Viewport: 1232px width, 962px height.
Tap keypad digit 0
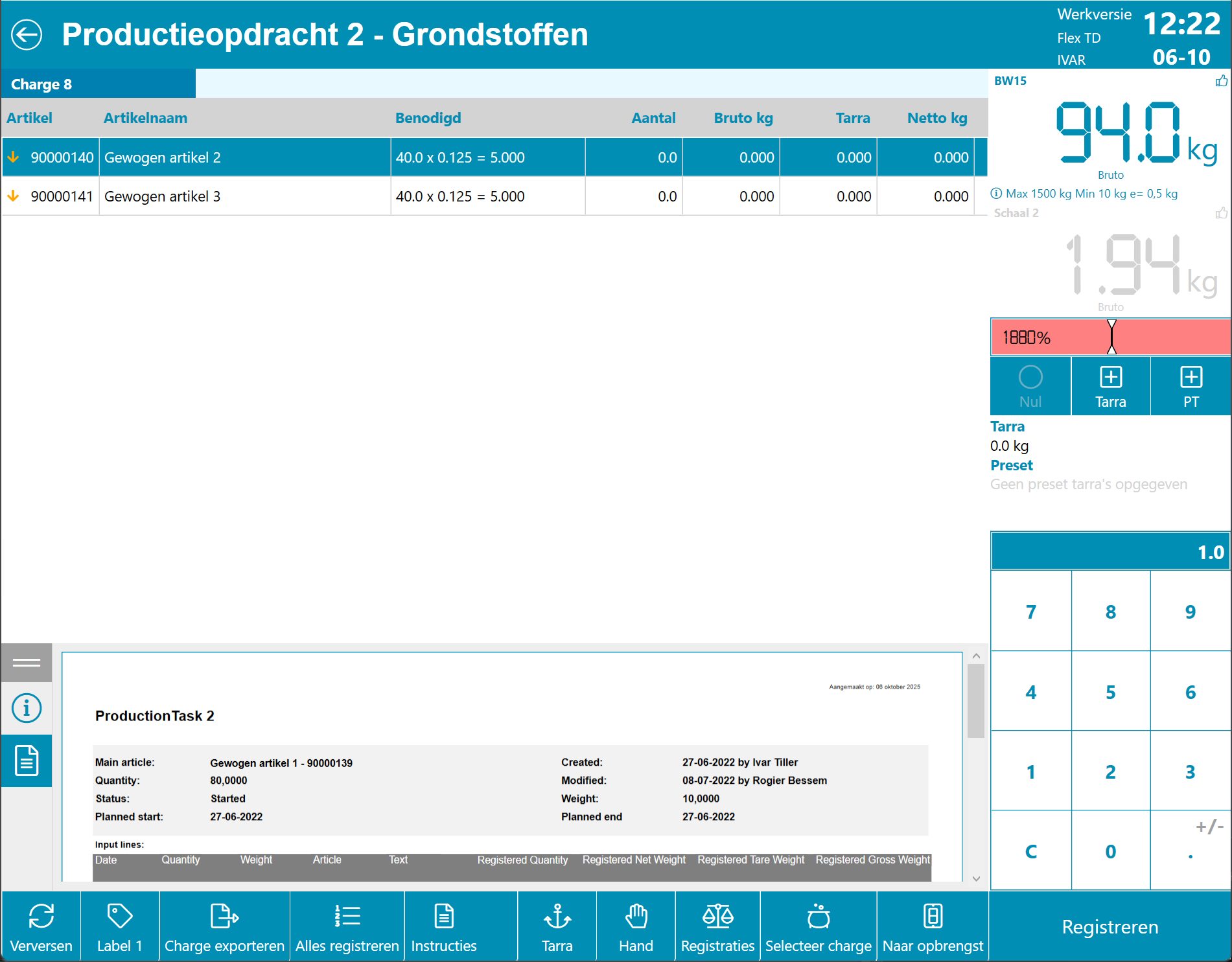[x=1111, y=851]
